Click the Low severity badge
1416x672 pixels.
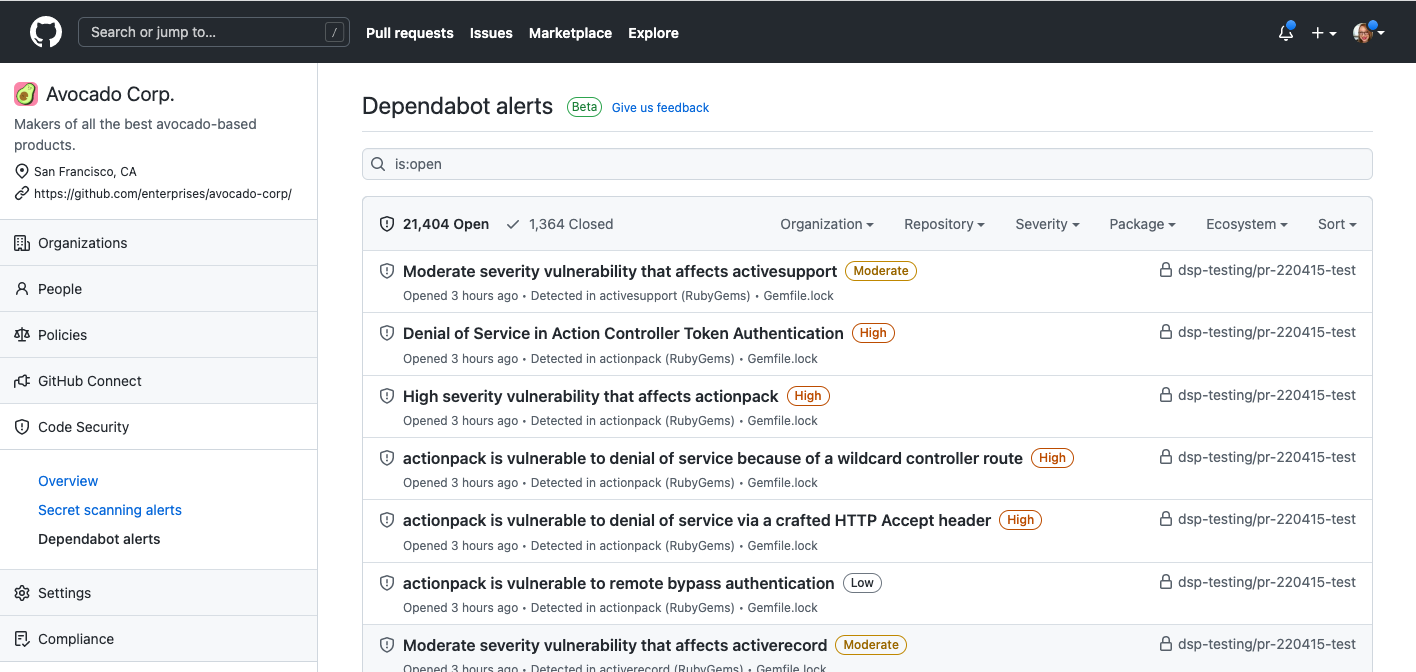(862, 583)
